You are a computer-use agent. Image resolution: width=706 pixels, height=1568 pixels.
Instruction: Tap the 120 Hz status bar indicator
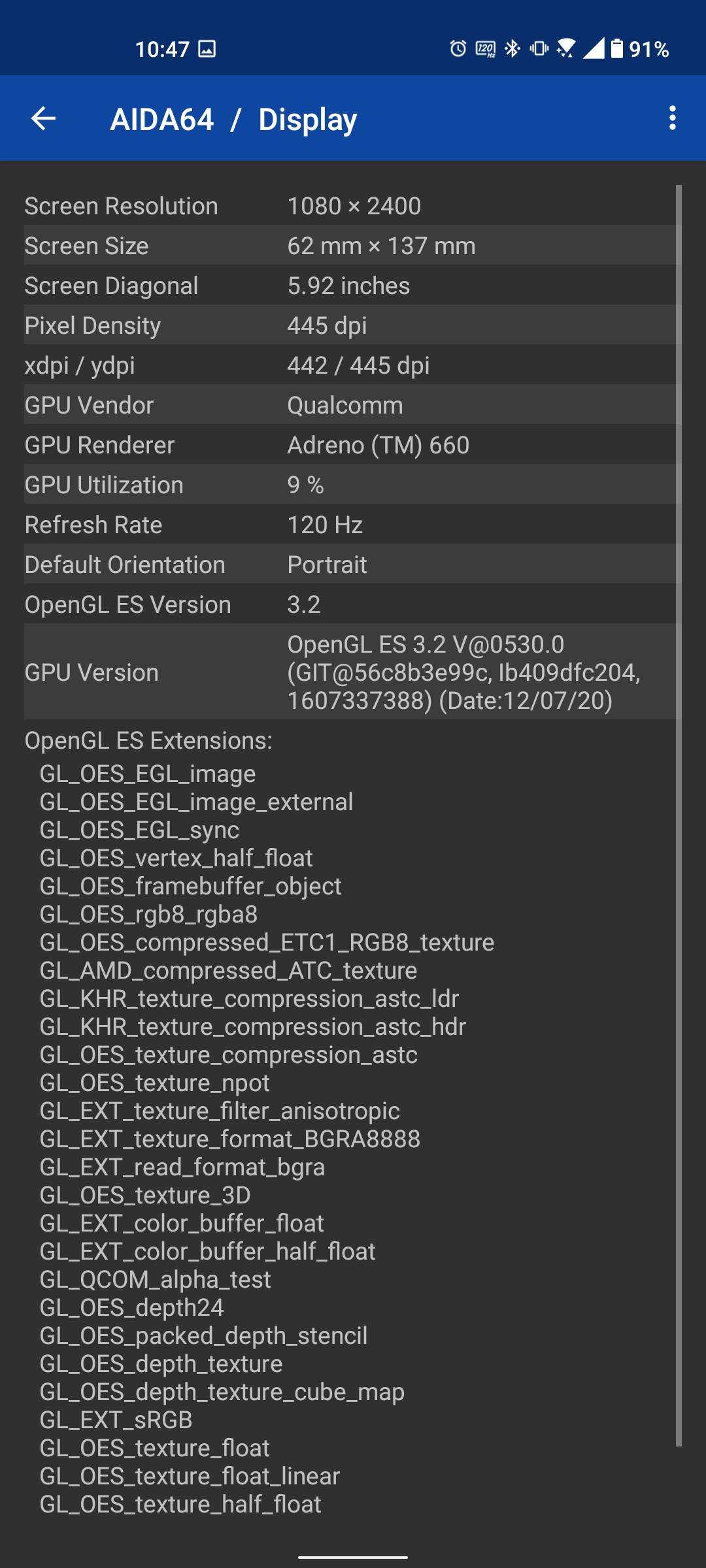point(486,49)
